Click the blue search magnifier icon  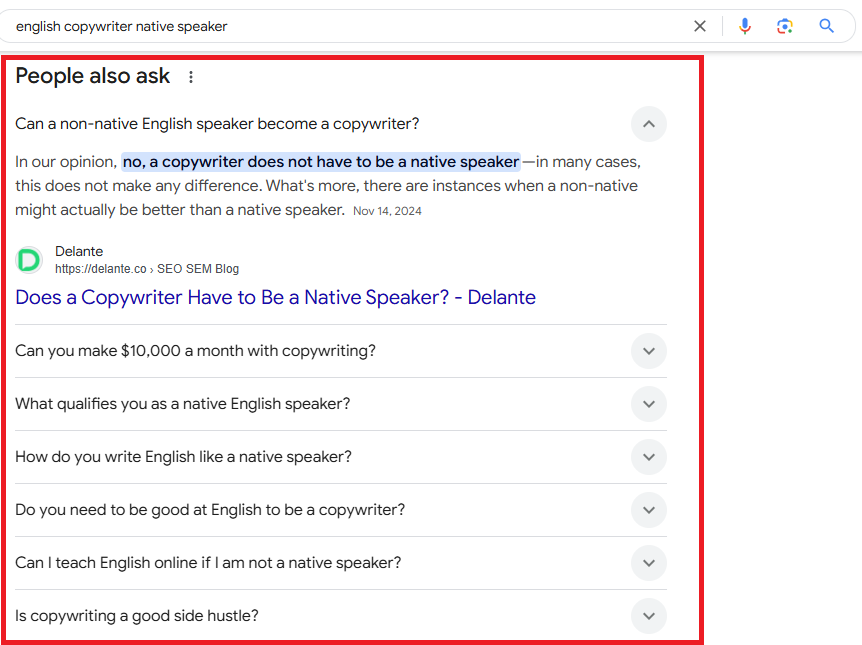[826, 25]
